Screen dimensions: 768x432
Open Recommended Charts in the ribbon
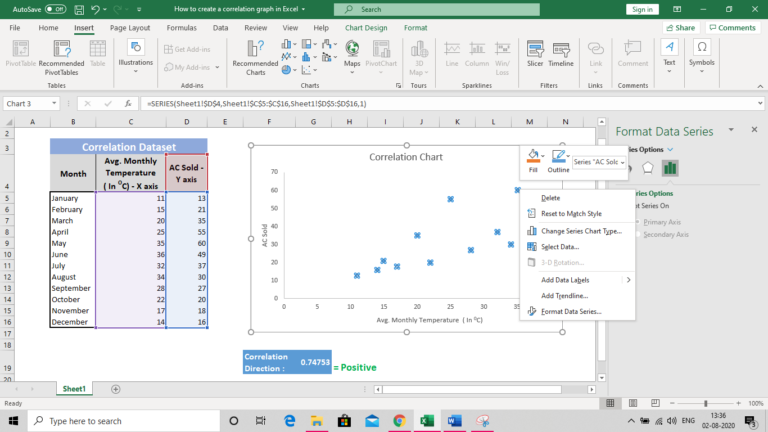point(255,58)
